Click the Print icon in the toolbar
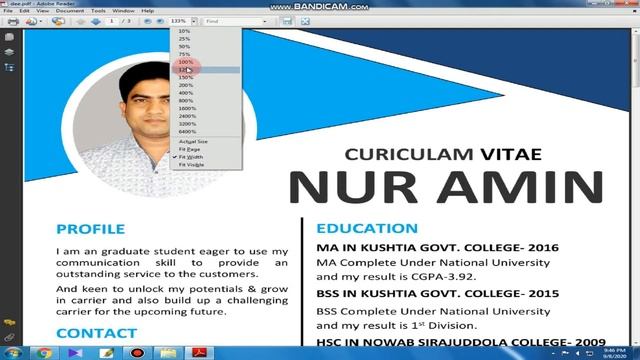The image size is (640, 360). pyautogui.click(x=13, y=21)
